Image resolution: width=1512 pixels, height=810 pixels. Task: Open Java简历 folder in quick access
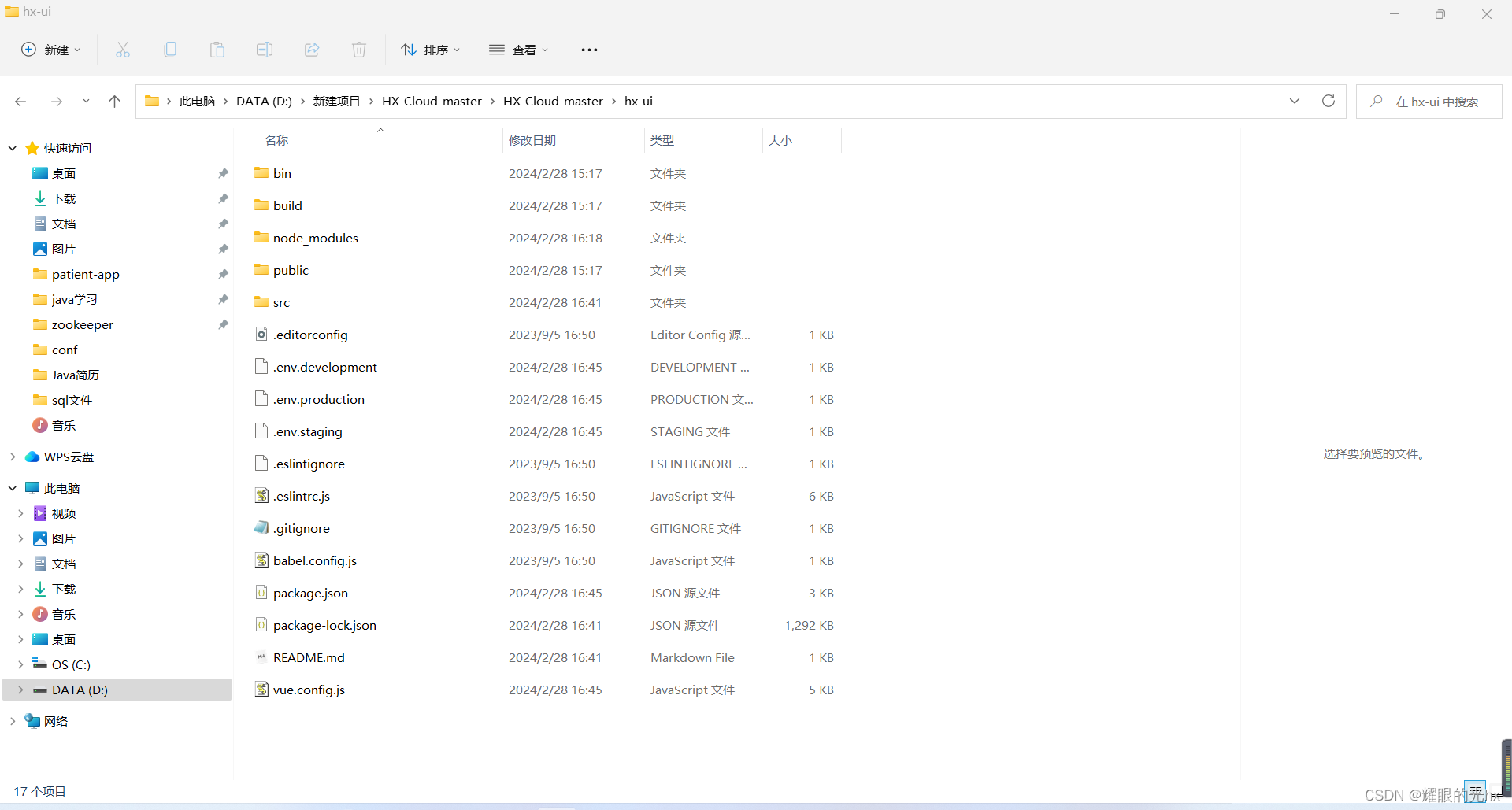(75, 375)
